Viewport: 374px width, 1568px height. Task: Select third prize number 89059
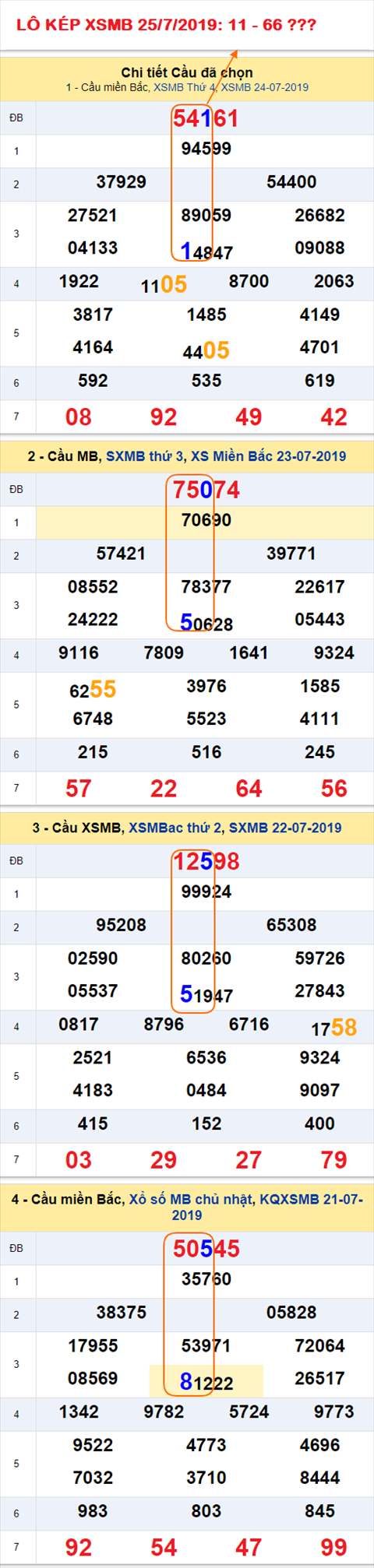(206, 216)
